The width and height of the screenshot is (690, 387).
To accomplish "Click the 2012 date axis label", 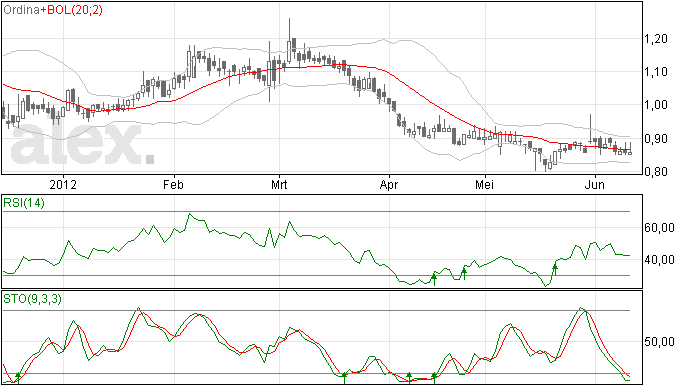I will [x=63, y=184].
